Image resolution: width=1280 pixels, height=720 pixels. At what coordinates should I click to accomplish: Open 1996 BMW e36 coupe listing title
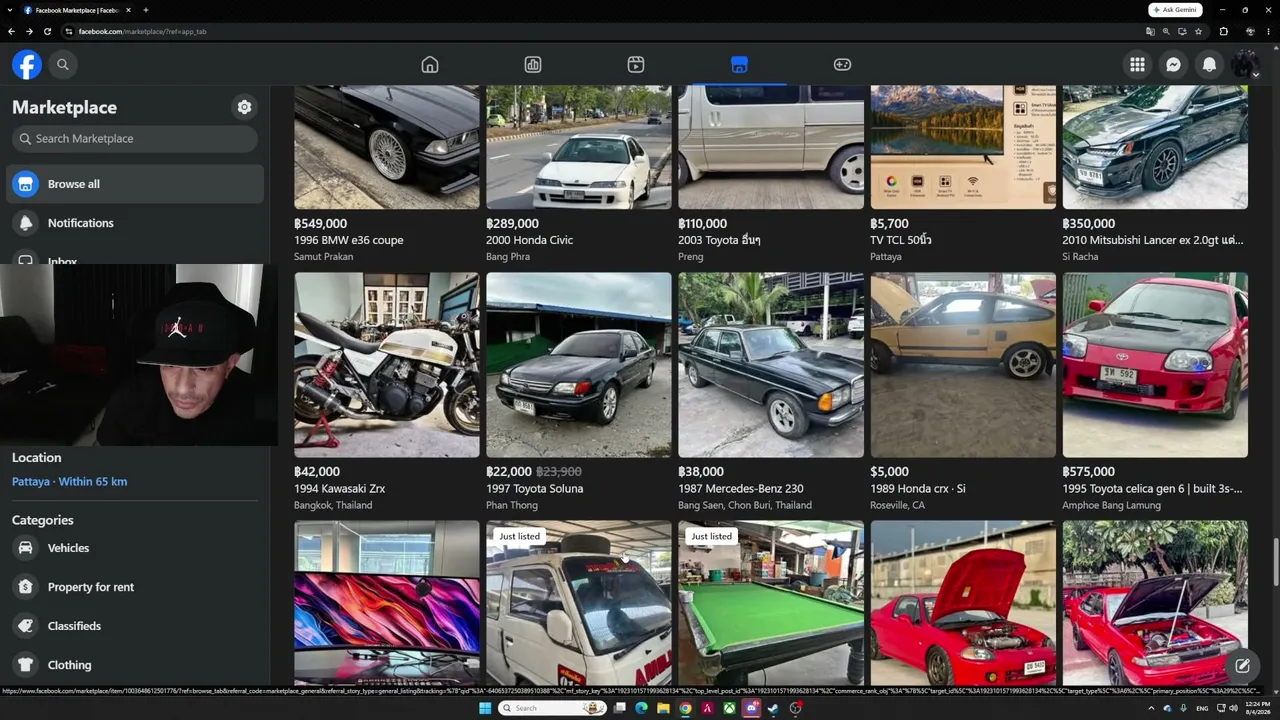(x=349, y=240)
